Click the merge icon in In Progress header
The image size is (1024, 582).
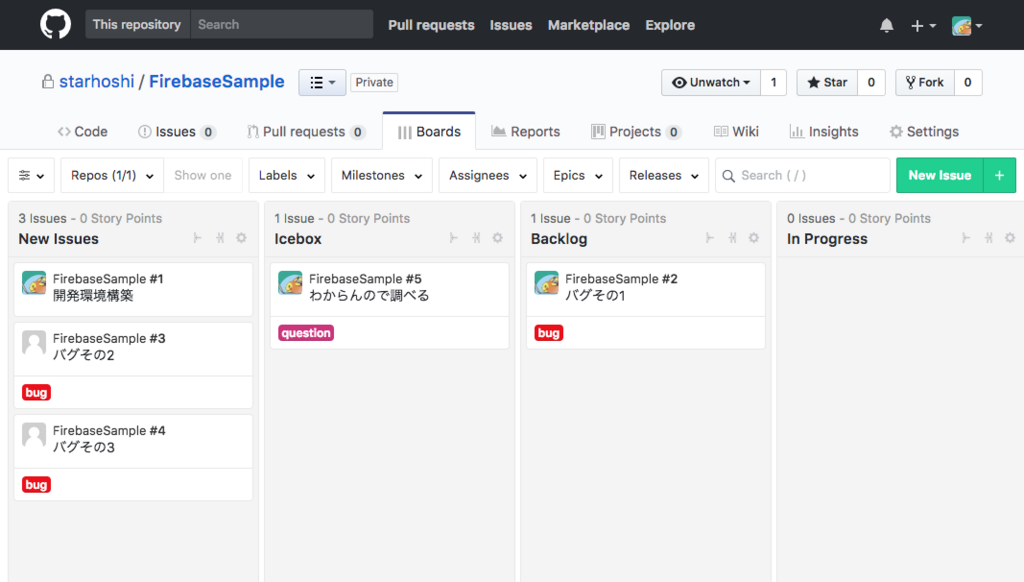coord(989,238)
